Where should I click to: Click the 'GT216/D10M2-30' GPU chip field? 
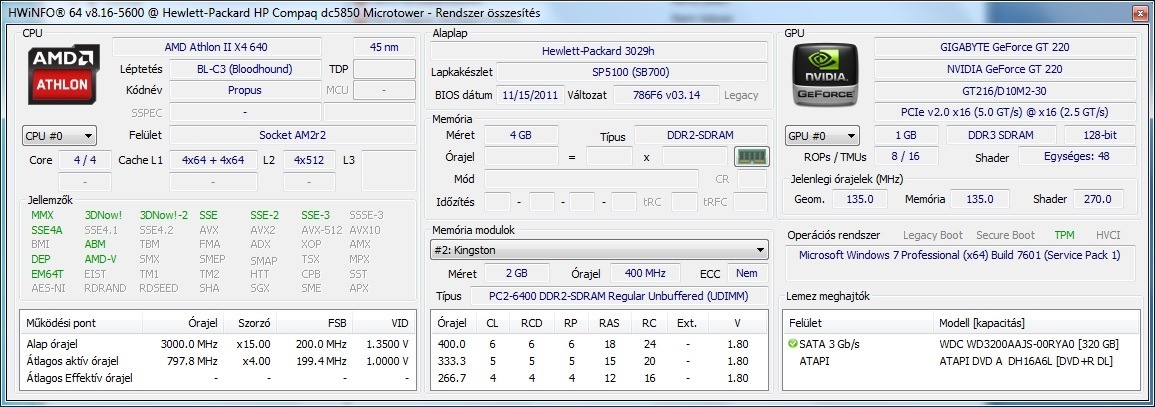(1005, 91)
